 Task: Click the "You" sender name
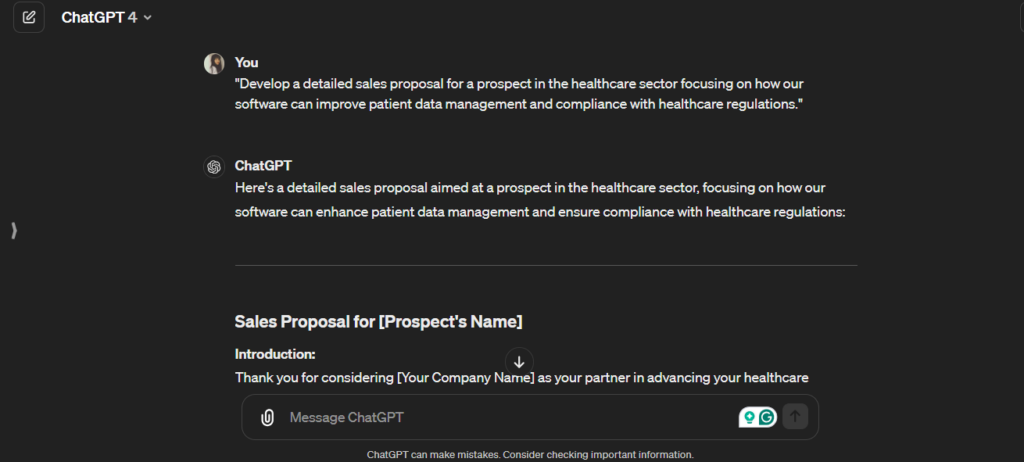[246, 62]
